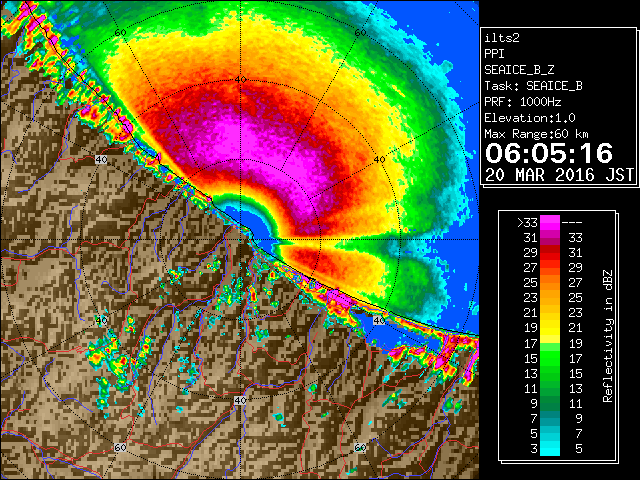
Task: Select the "PPI" scan type label
Action: 494,54
